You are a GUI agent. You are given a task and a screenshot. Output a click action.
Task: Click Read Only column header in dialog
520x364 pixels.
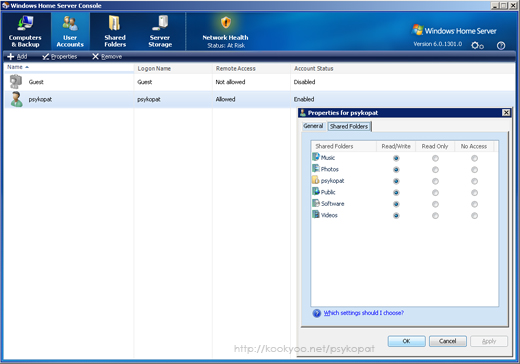435,146
